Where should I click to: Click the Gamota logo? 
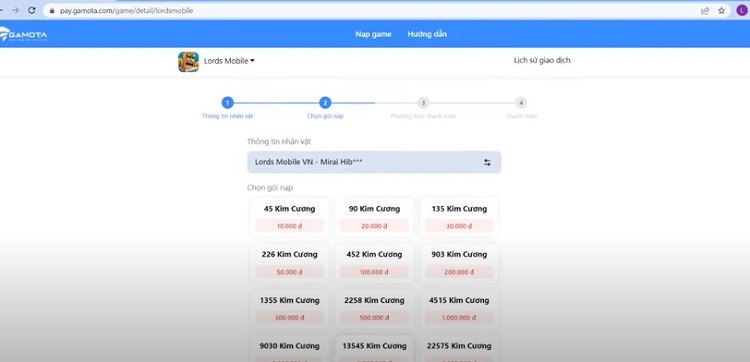pyautogui.click(x=23, y=34)
